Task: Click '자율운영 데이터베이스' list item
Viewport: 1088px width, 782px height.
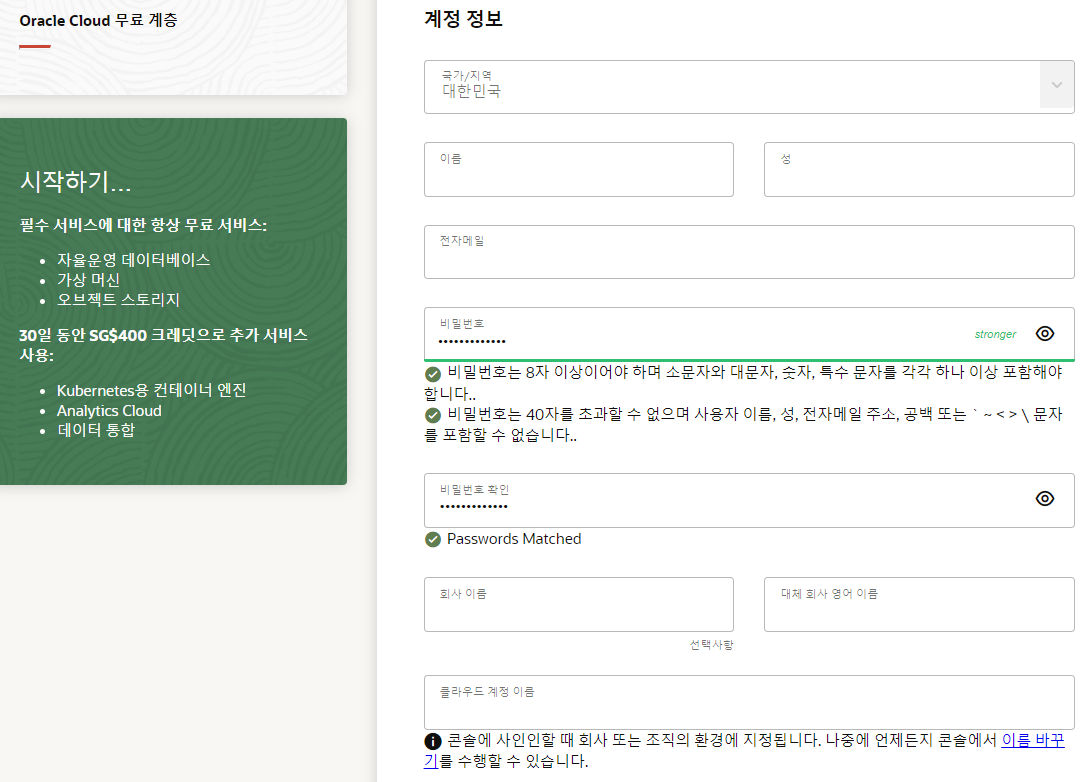Action: click(133, 260)
